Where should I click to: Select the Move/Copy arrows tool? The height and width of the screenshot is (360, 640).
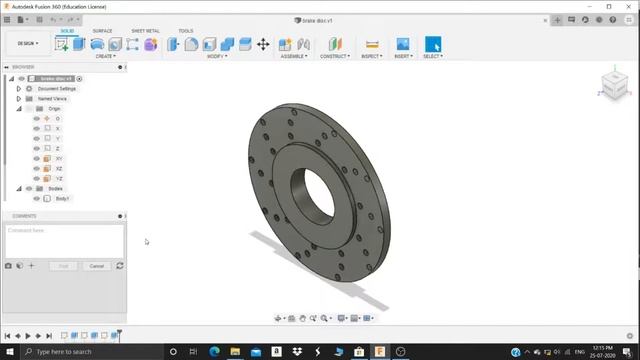coord(263,44)
